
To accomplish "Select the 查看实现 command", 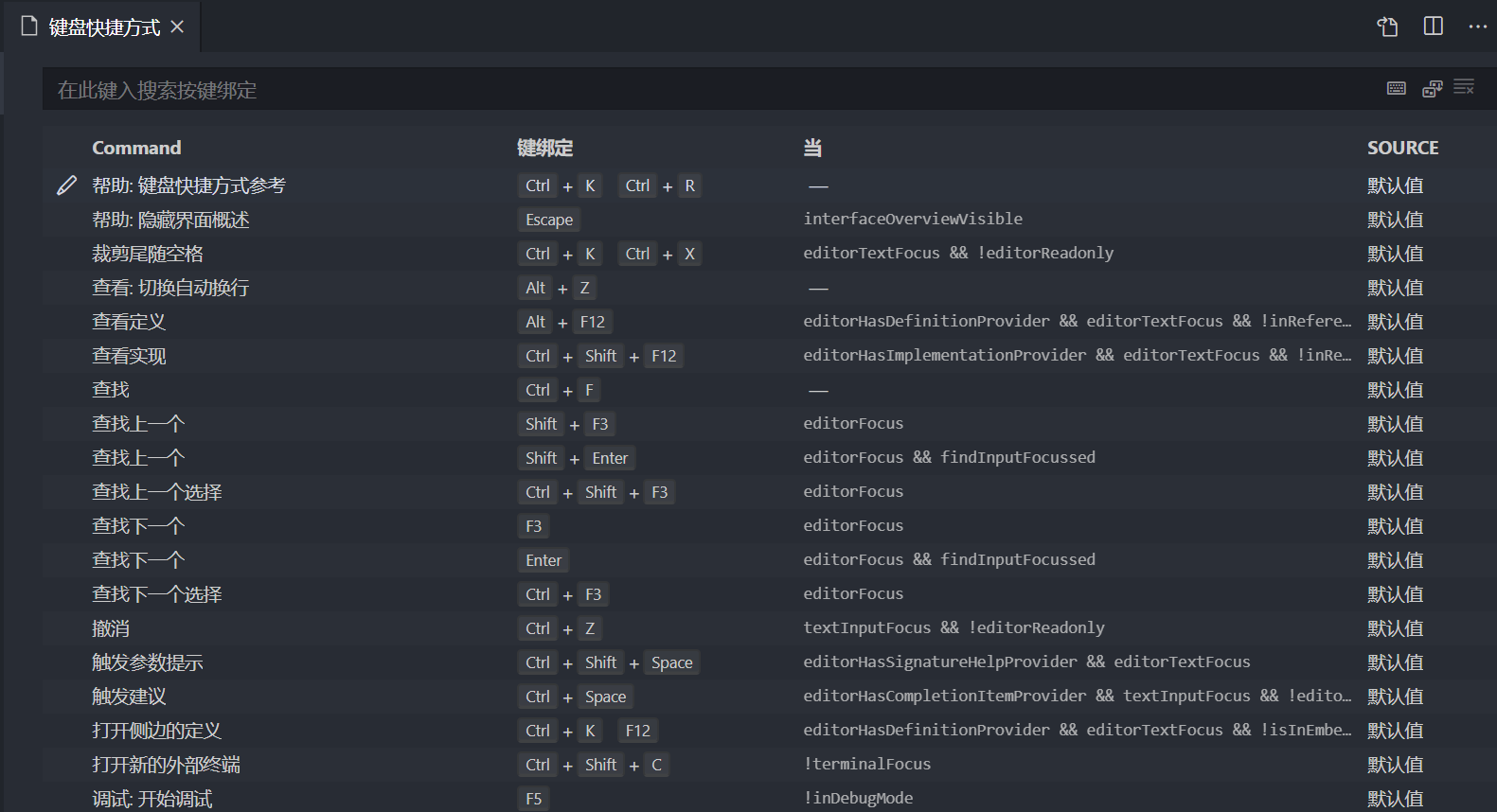I will coord(129,356).
